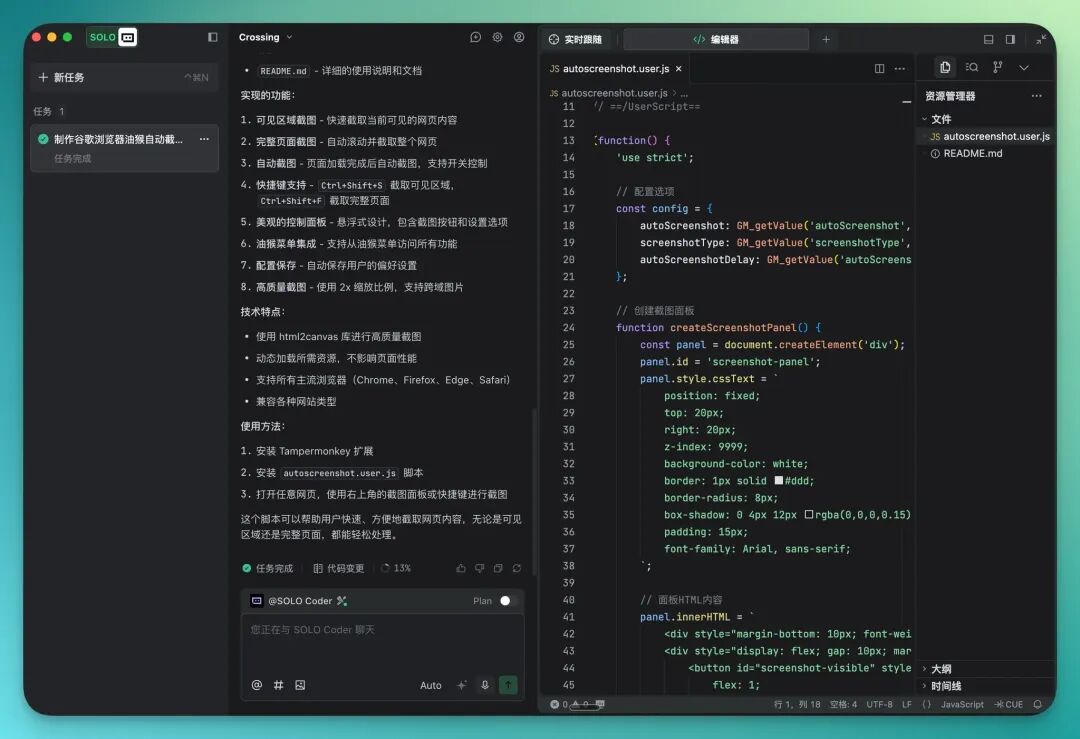This screenshot has height=739, width=1080.
Task: Attach an image to the chat
Action: pyautogui.click(x=300, y=685)
